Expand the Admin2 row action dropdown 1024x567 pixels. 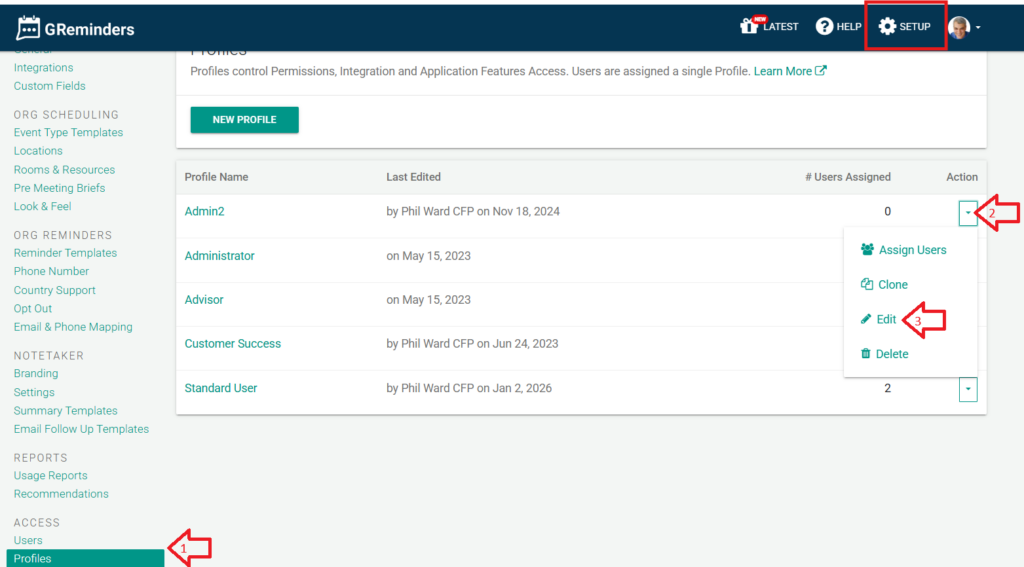point(967,212)
